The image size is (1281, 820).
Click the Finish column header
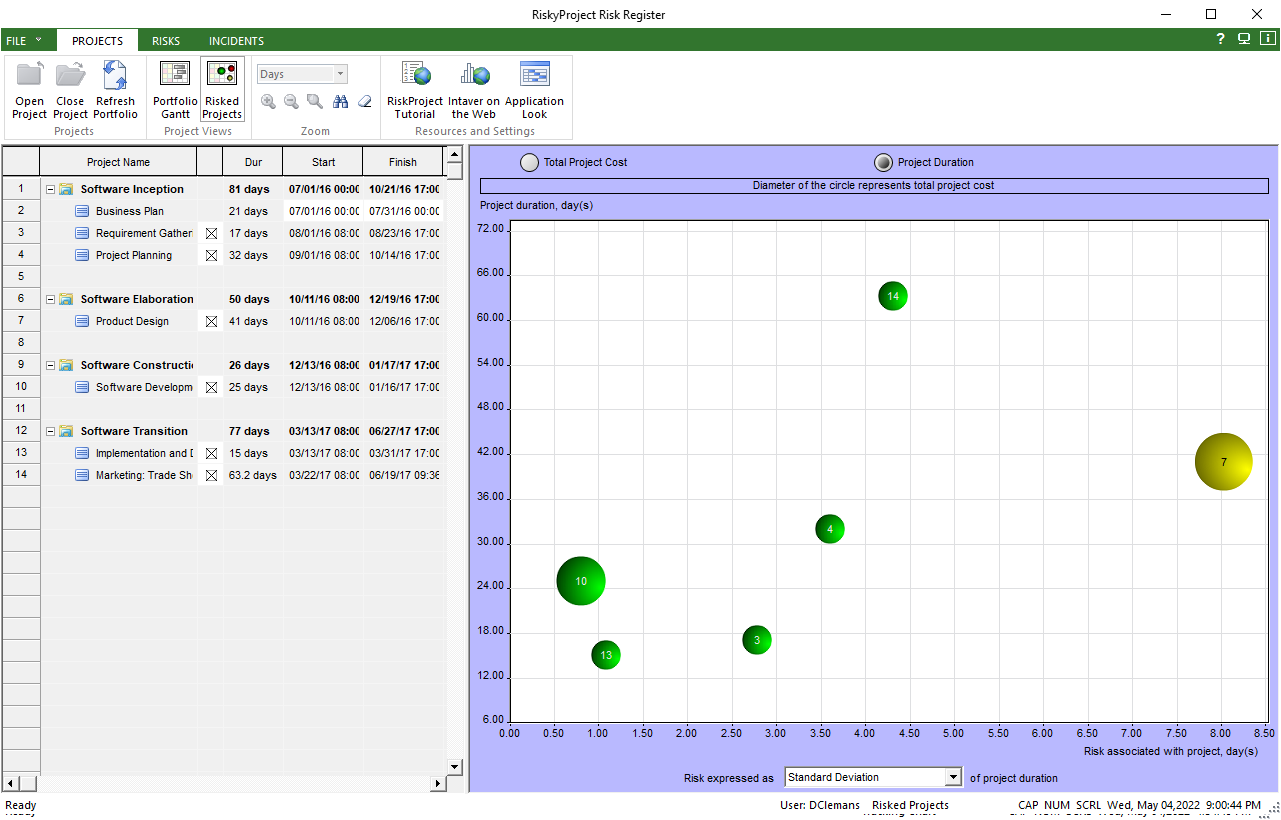(x=403, y=162)
